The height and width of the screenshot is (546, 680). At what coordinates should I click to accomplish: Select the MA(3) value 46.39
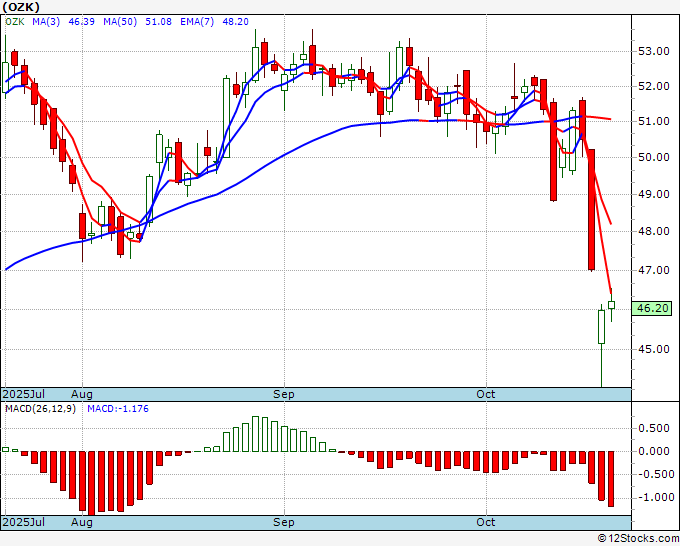[82, 22]
